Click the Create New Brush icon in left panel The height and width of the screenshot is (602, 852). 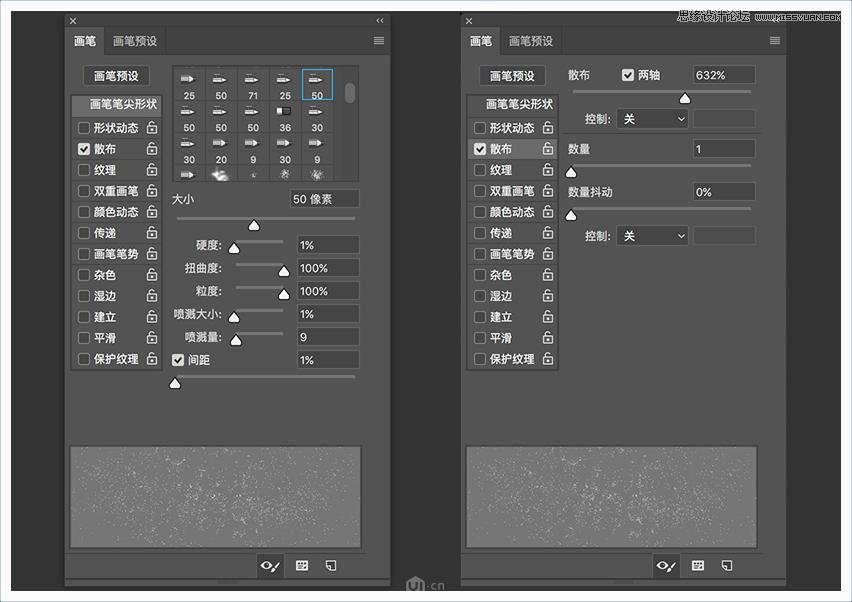(x=330, y=566)
